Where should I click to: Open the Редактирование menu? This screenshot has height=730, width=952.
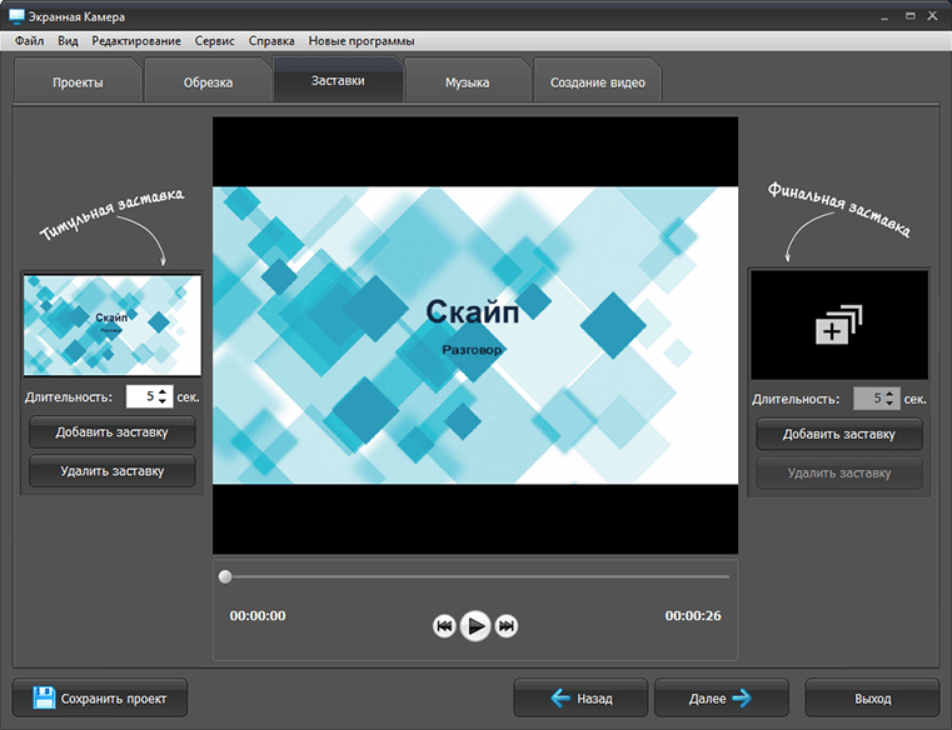coord(136,41)
